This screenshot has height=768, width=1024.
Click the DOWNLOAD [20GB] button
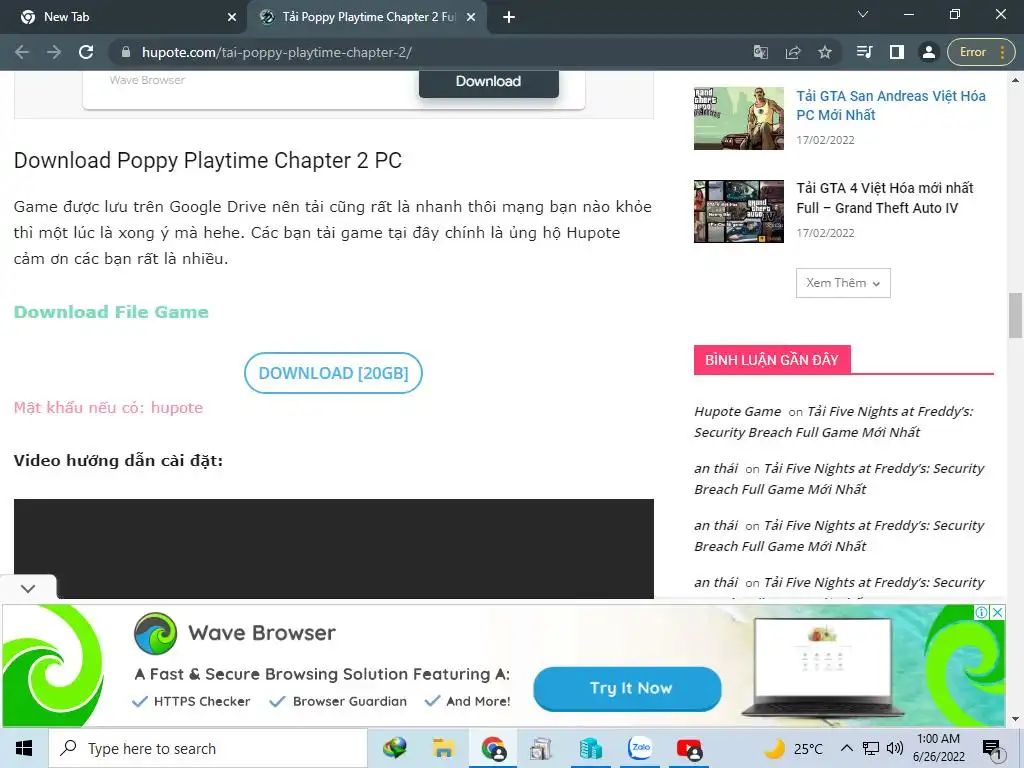tap(333, 373)
